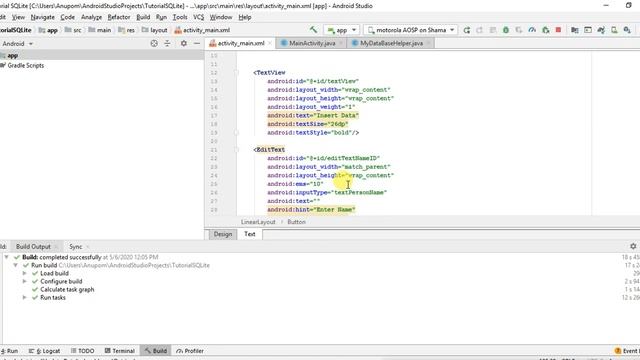Click the res breadcrumb in navigation bar
This screenshot has height=360, width=640.
point(127,30)
